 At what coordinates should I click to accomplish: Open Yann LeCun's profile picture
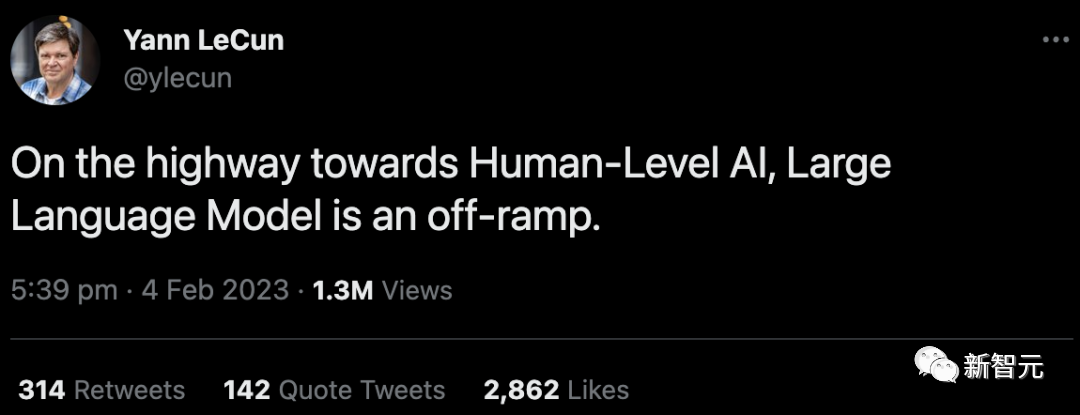(55, 61)
